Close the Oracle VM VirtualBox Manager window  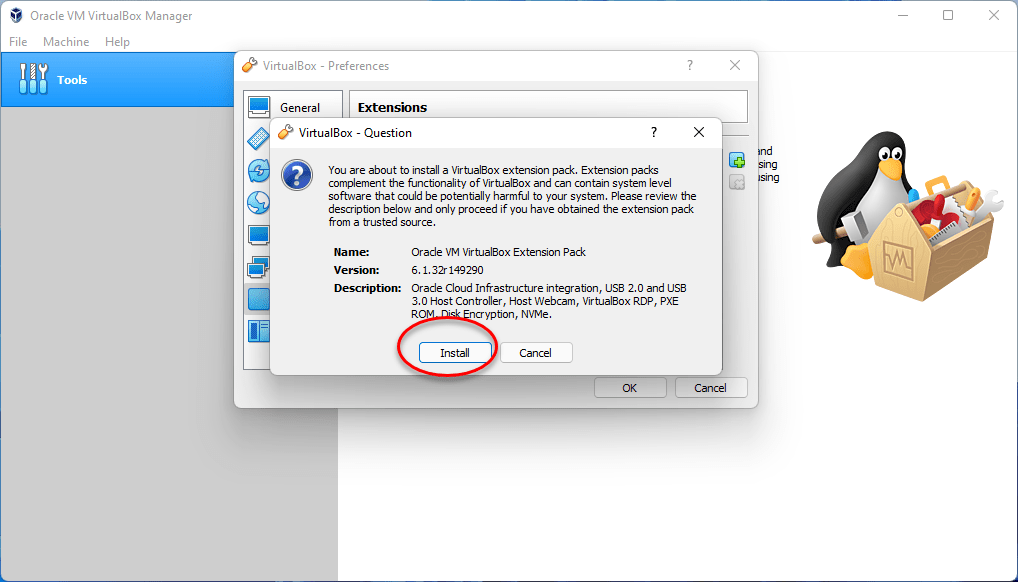click(994, 16)
